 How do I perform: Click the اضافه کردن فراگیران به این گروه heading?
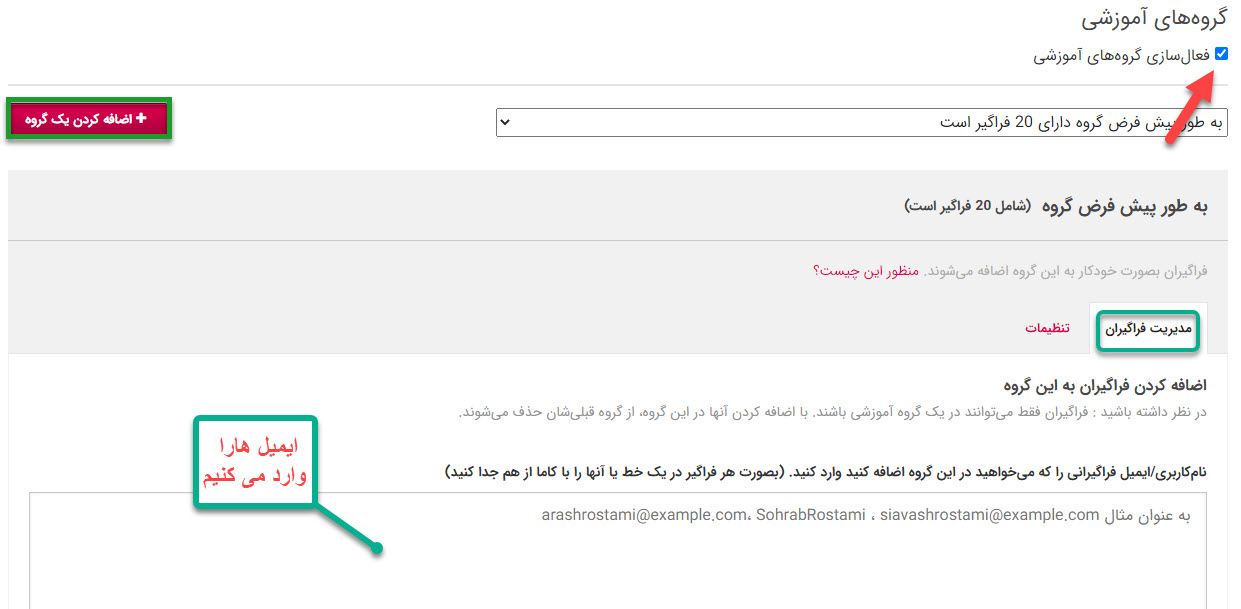coord(1105,385)
